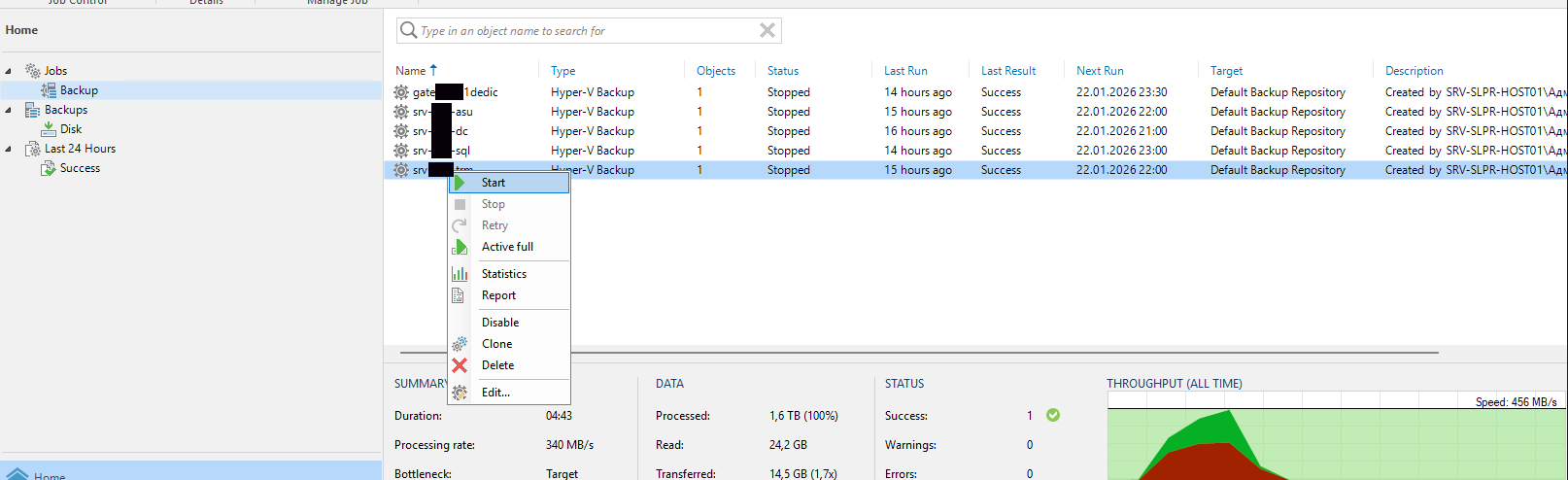Click the gear icon of the sql job
Image resolution: width=1568 pixels, height=480 pixels.
click(x=401, y=151)
